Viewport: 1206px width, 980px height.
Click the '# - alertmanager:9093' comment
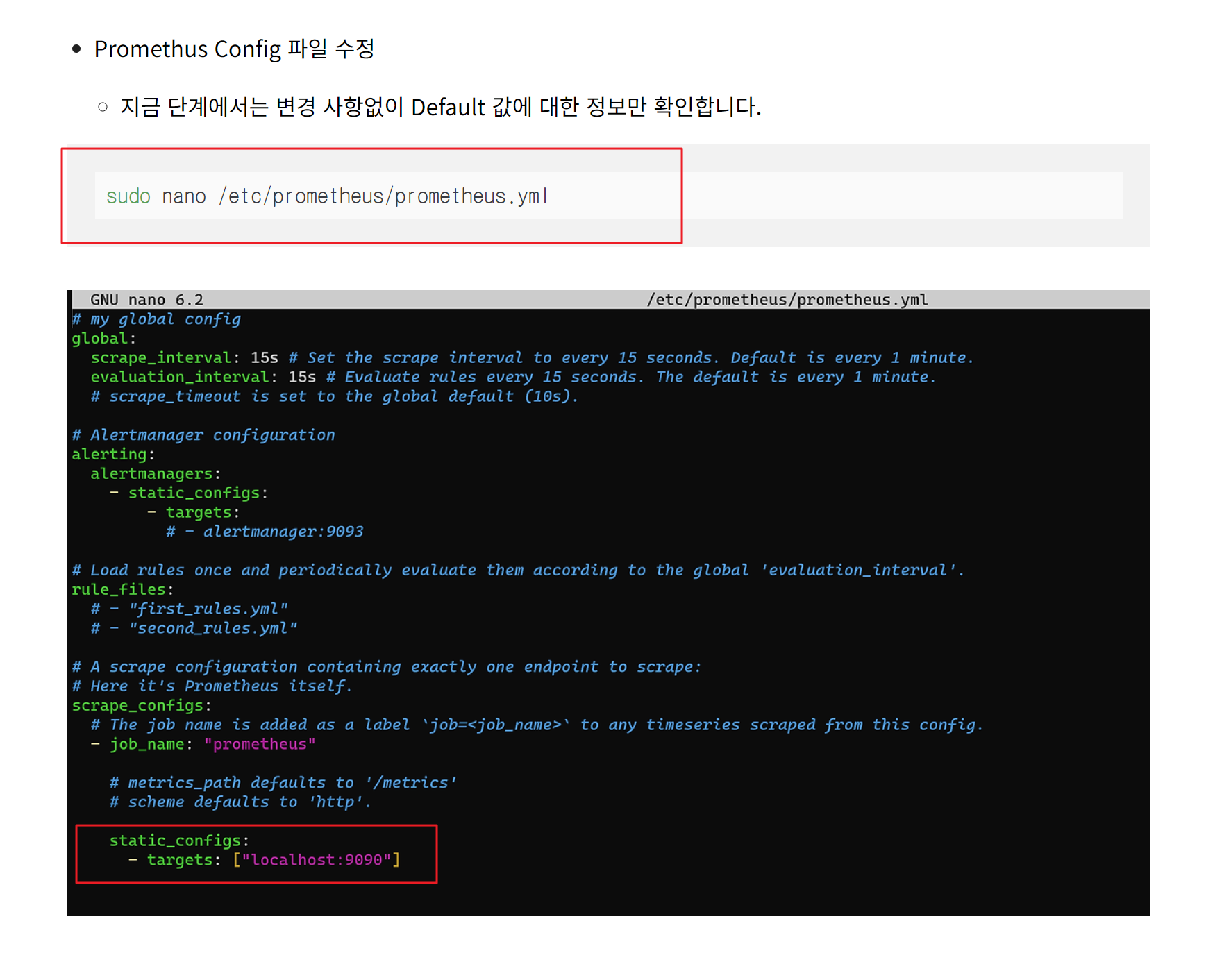pos(265,532)
